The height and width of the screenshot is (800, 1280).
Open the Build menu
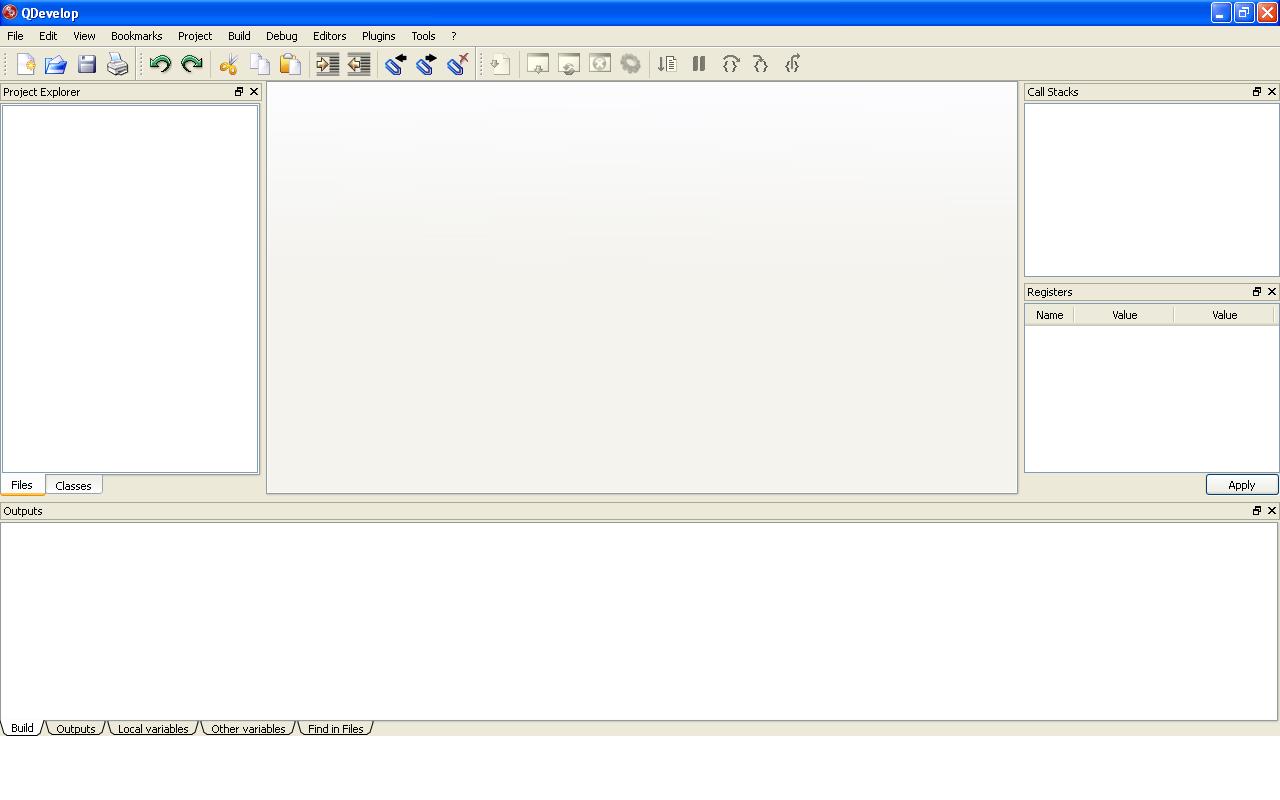[239, 35]
